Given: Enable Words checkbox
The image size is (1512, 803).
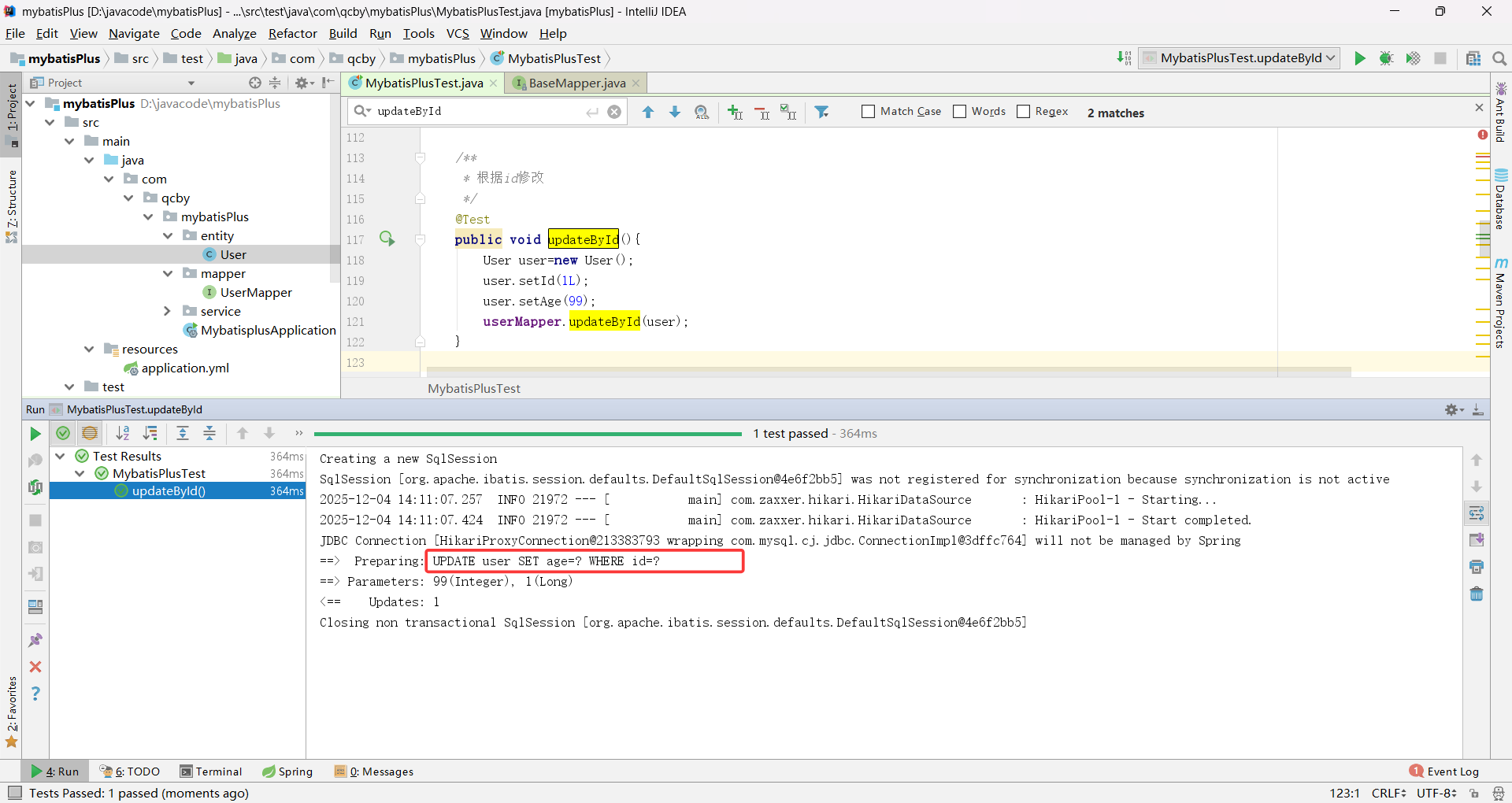Looking at the screenshot, I should [960, 112].
